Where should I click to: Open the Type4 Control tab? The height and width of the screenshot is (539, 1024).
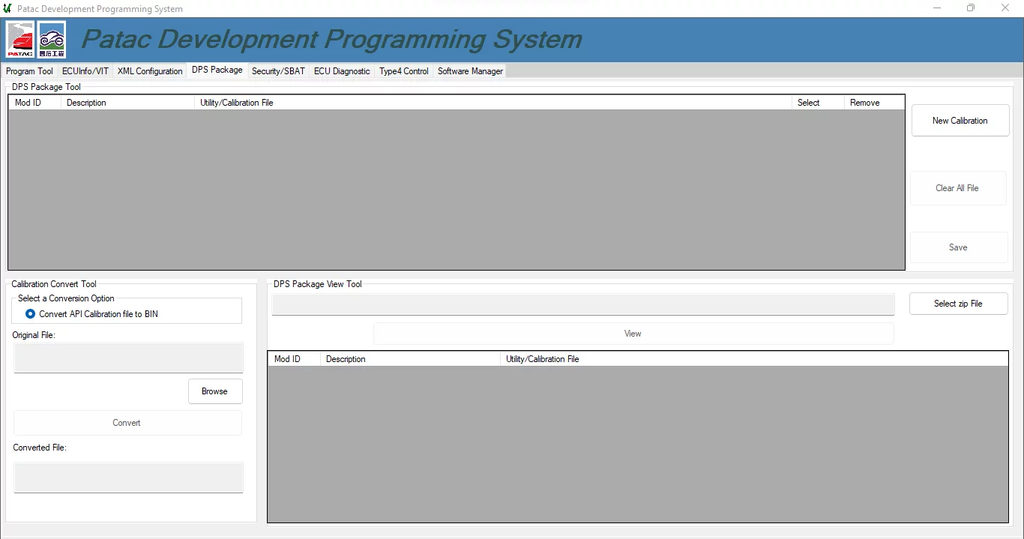(x=404, y=71)
